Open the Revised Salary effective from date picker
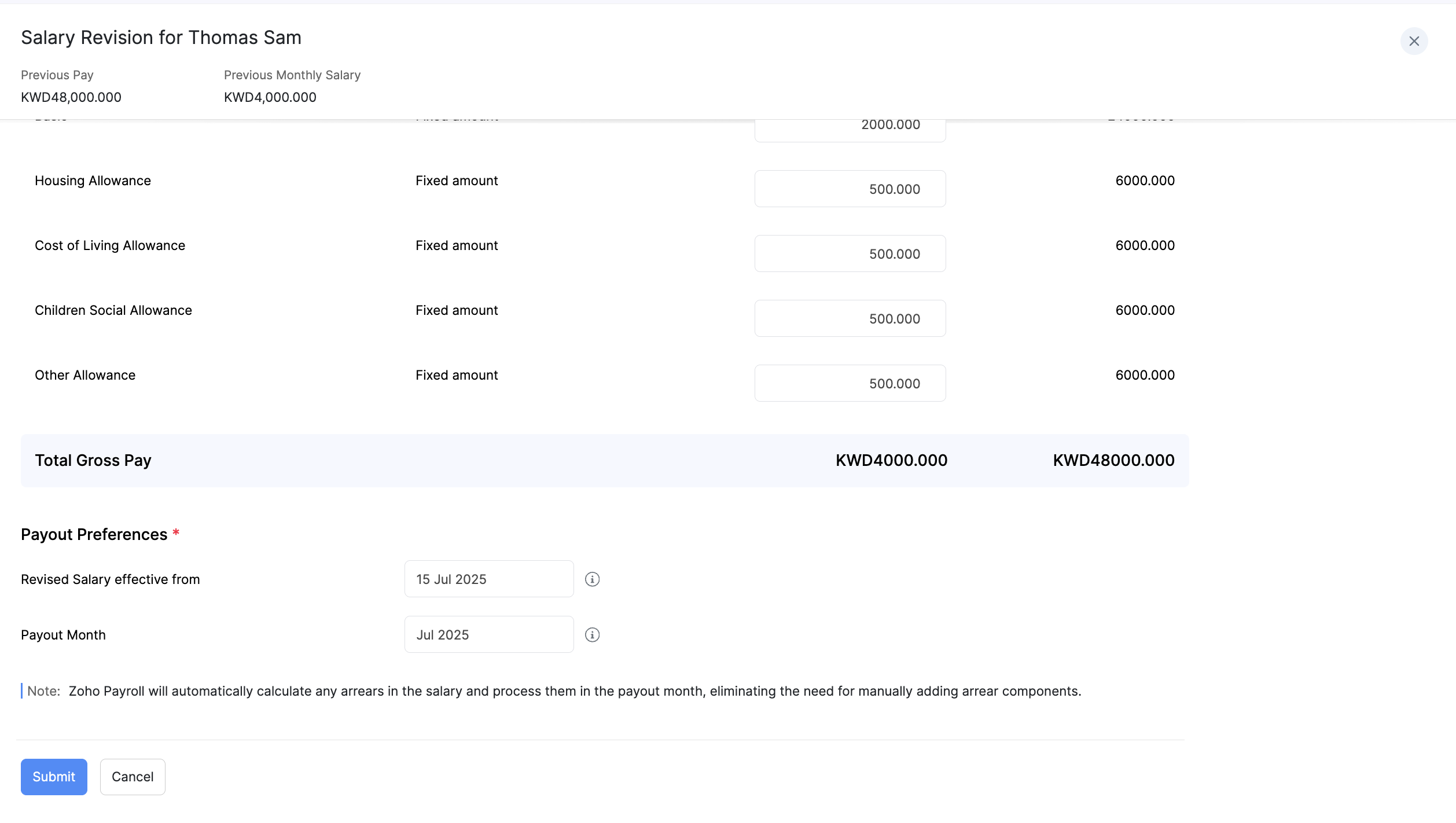Screen dimensions: 1456x823 (x=489, y=579)
